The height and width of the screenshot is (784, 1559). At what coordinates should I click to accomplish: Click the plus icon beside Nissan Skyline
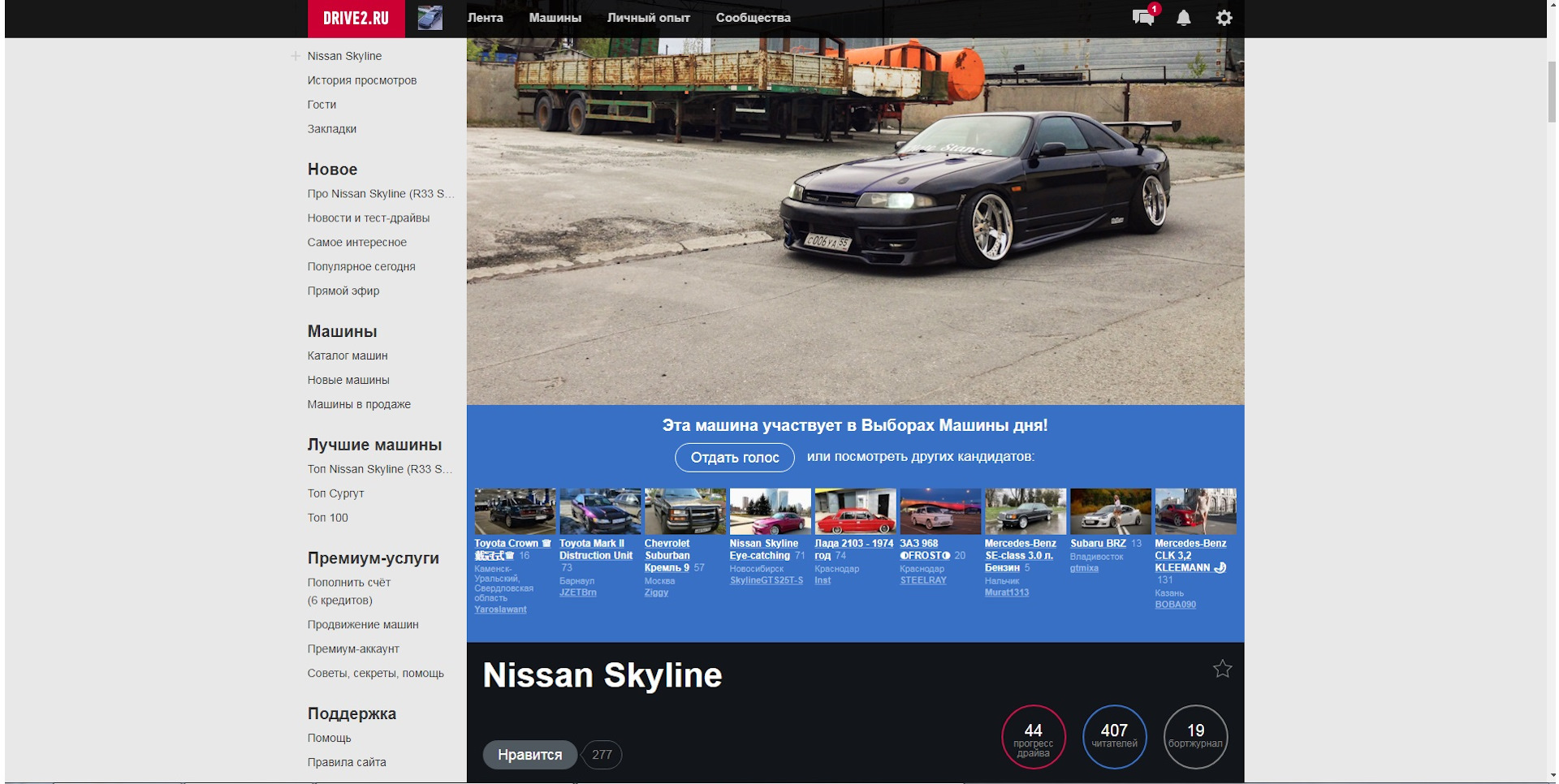pyautogui.click(x=295, y=56)
